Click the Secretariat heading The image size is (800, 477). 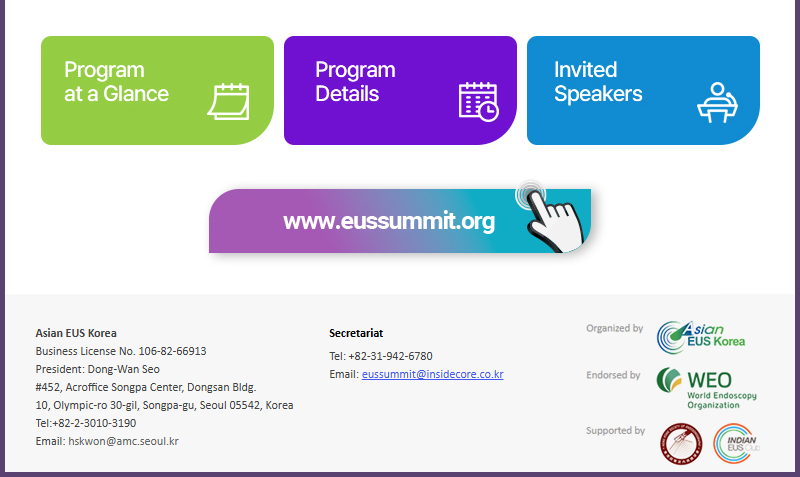(x=356, y=333)
